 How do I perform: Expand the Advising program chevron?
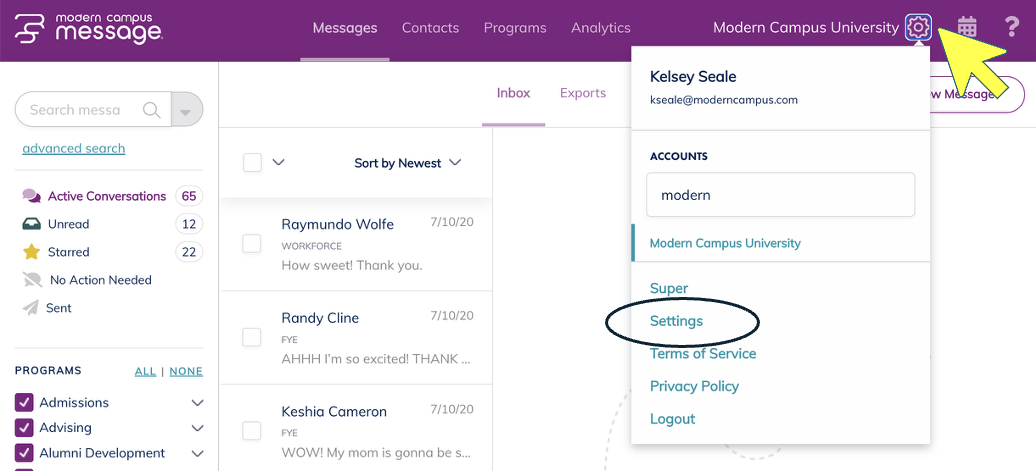pos(197,428)
